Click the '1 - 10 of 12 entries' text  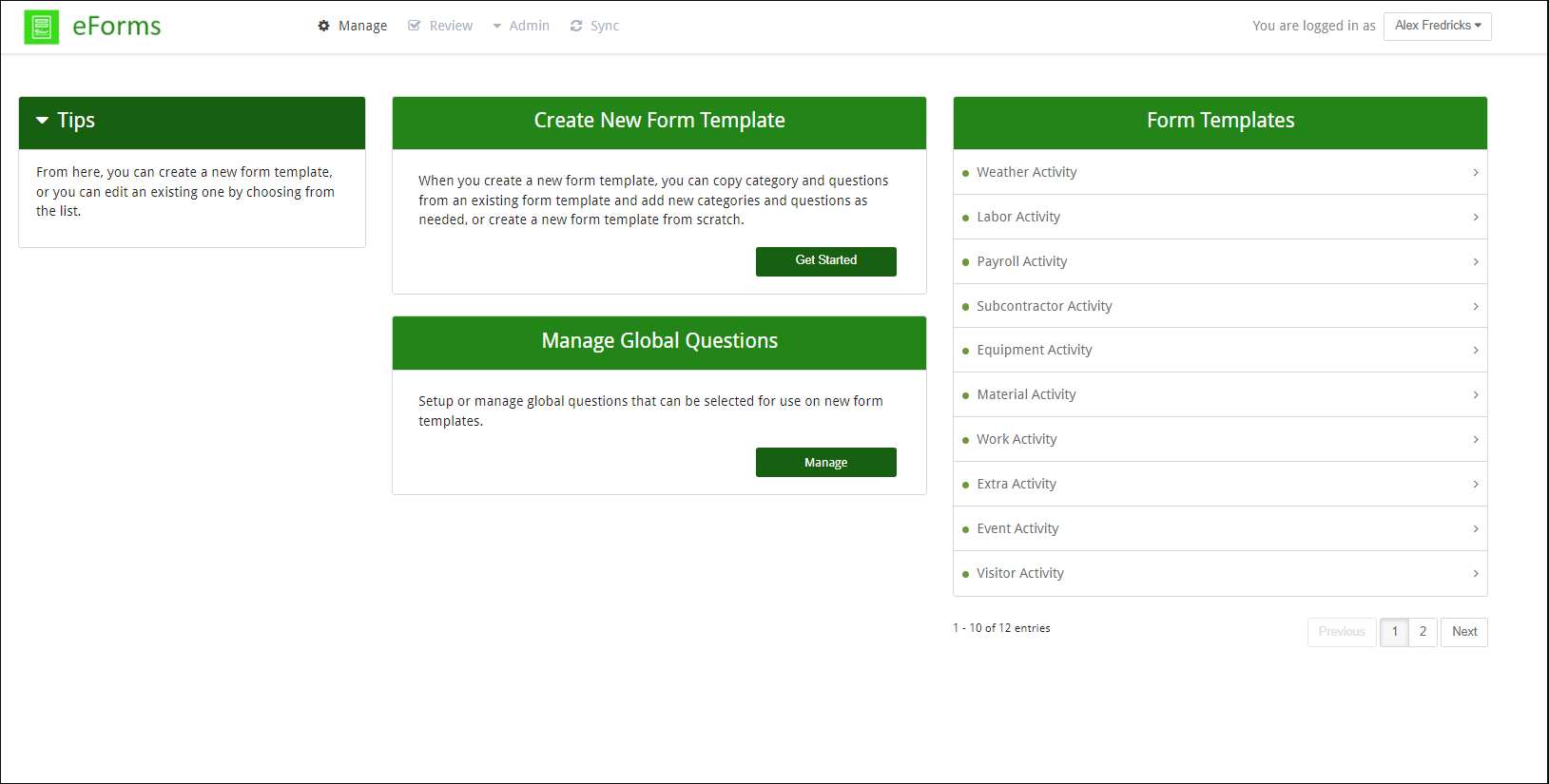1001,628
